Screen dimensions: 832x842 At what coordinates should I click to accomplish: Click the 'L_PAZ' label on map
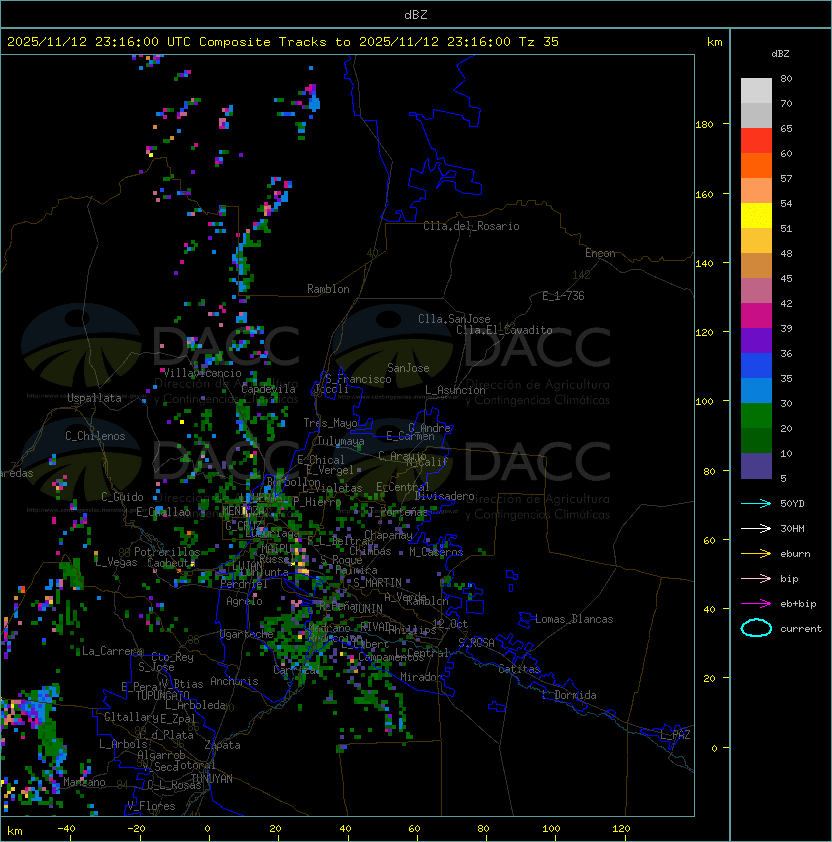pyautogui.click(x=676, y=735)
